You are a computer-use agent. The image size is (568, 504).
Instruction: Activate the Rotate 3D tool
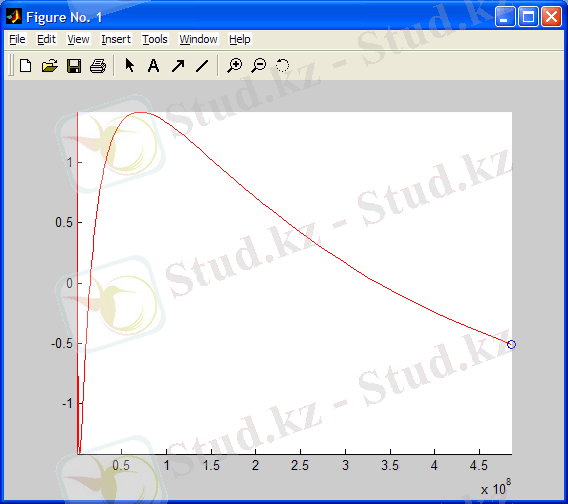(283, 66)
